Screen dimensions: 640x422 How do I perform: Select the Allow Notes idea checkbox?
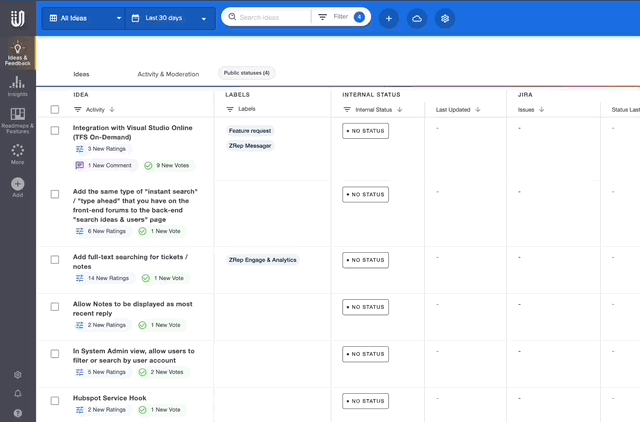pos(55,307)
